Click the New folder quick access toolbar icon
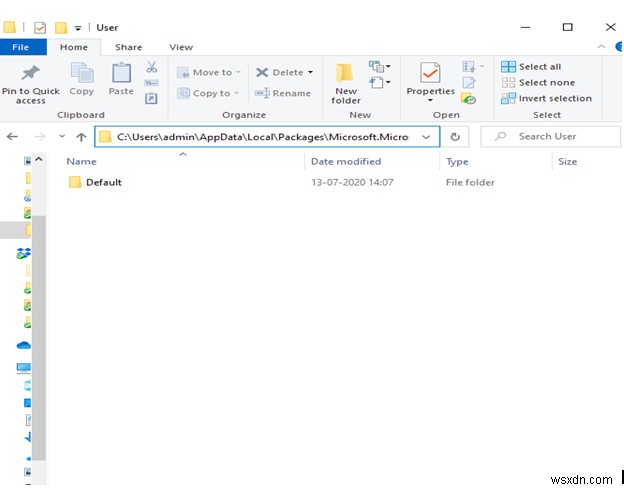The width and height of the screenshot is (624, 490). (x=60, y=27)
